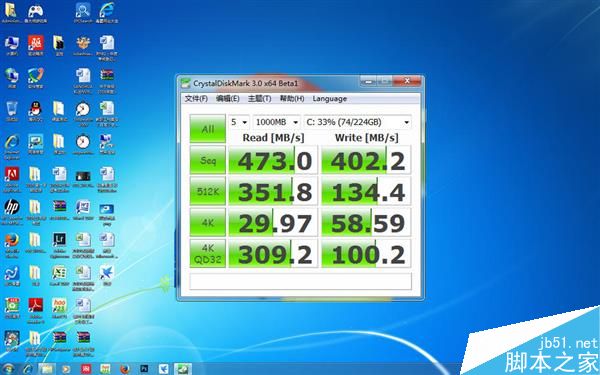The image size is (600, 375).
Task: Select the 4K write value 58.59
Action: [366, 222]
